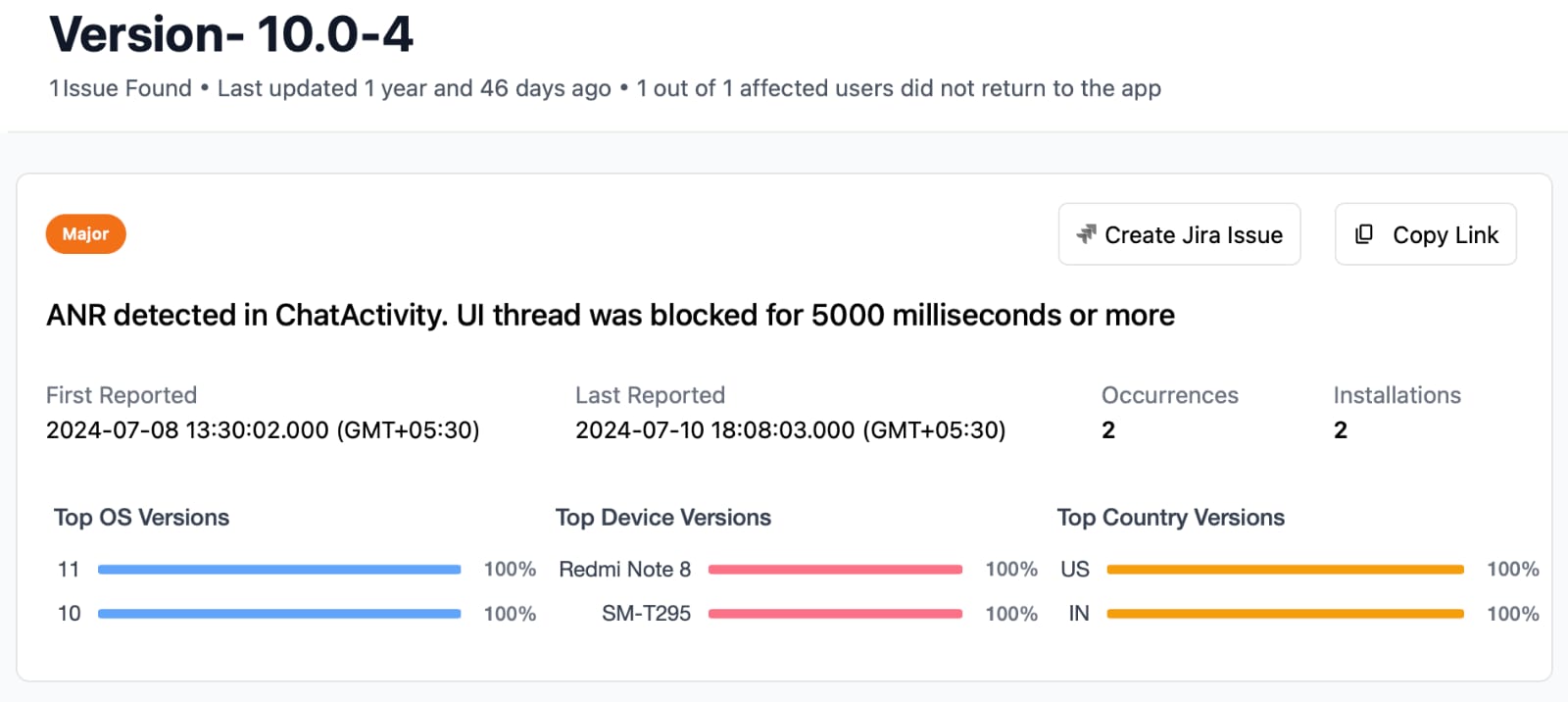Click the Redmi Note 8 device bar
The height and width of the screenshot is (702, 1568).
[834, 569]
